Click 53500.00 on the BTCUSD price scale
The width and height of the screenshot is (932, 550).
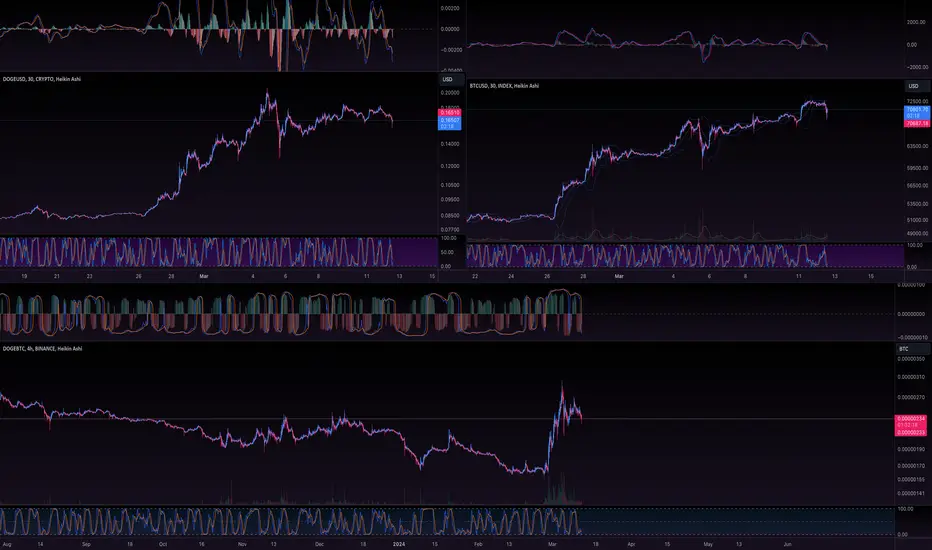(917, 204)
